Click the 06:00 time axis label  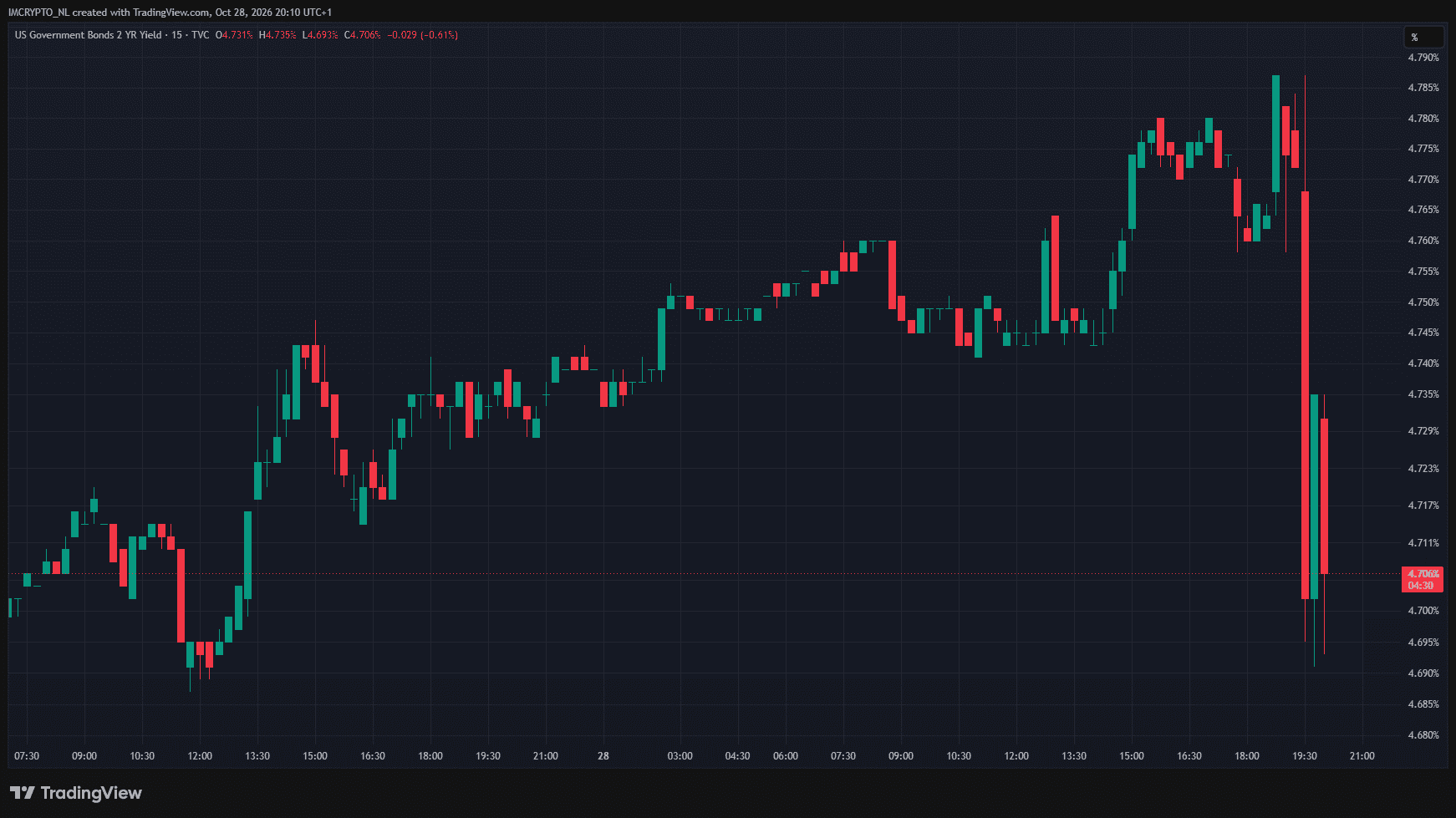(x=786, y=756)
